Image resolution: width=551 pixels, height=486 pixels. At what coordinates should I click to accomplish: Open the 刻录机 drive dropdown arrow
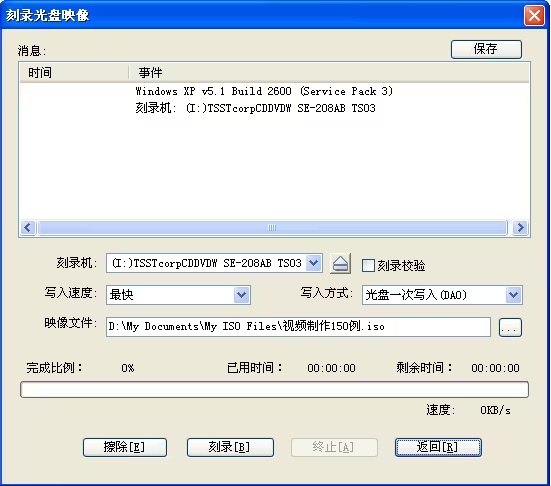coord(313,263)
